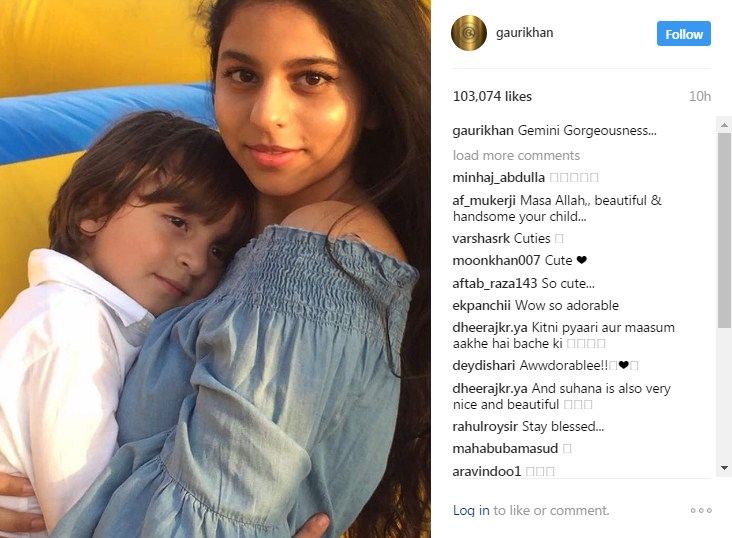This screenshot has width=732, height=538.
Task: Open the three-dots more options menu
Action: pos(701,510)
